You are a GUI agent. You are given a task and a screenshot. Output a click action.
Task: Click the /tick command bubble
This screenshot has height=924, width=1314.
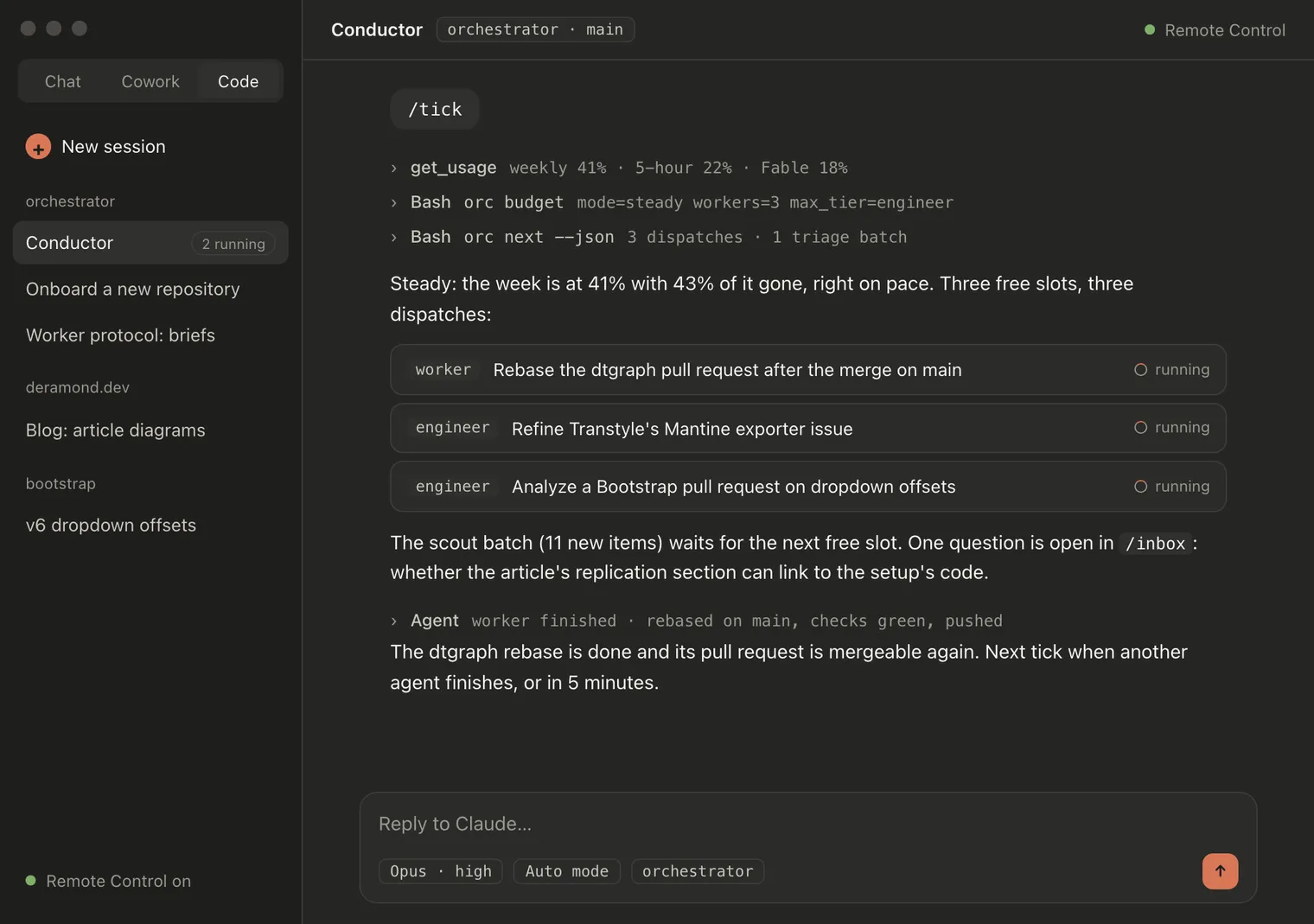(435, 110)
